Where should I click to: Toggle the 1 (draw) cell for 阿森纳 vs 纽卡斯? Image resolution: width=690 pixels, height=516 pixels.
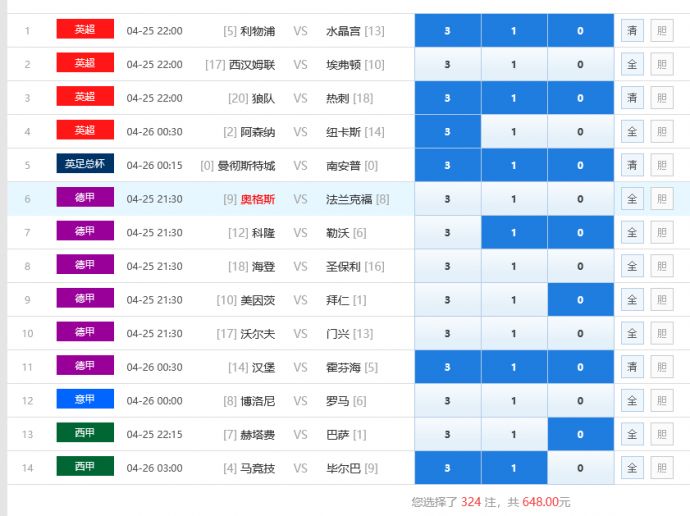tap(514, 132)
